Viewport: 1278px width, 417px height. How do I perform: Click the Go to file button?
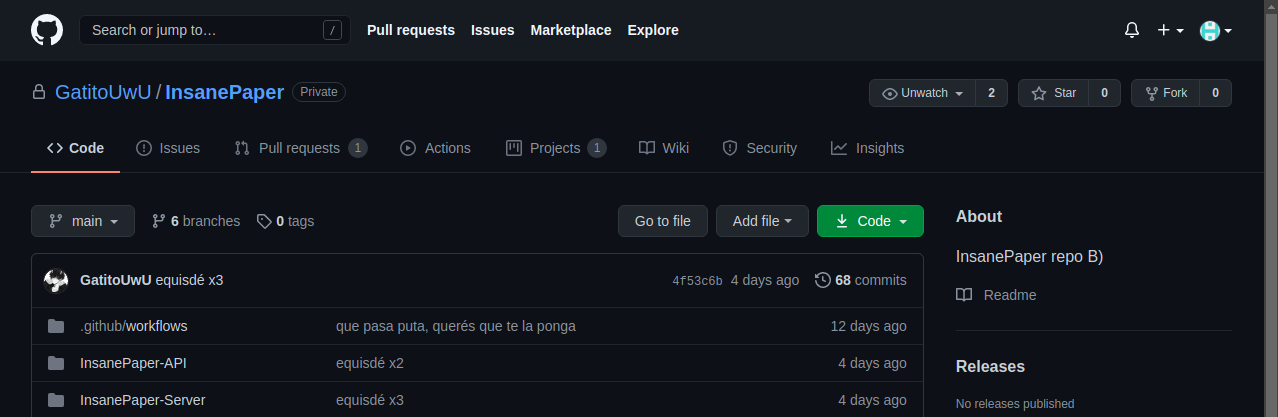pyautogui.click(x=663, y=221)
